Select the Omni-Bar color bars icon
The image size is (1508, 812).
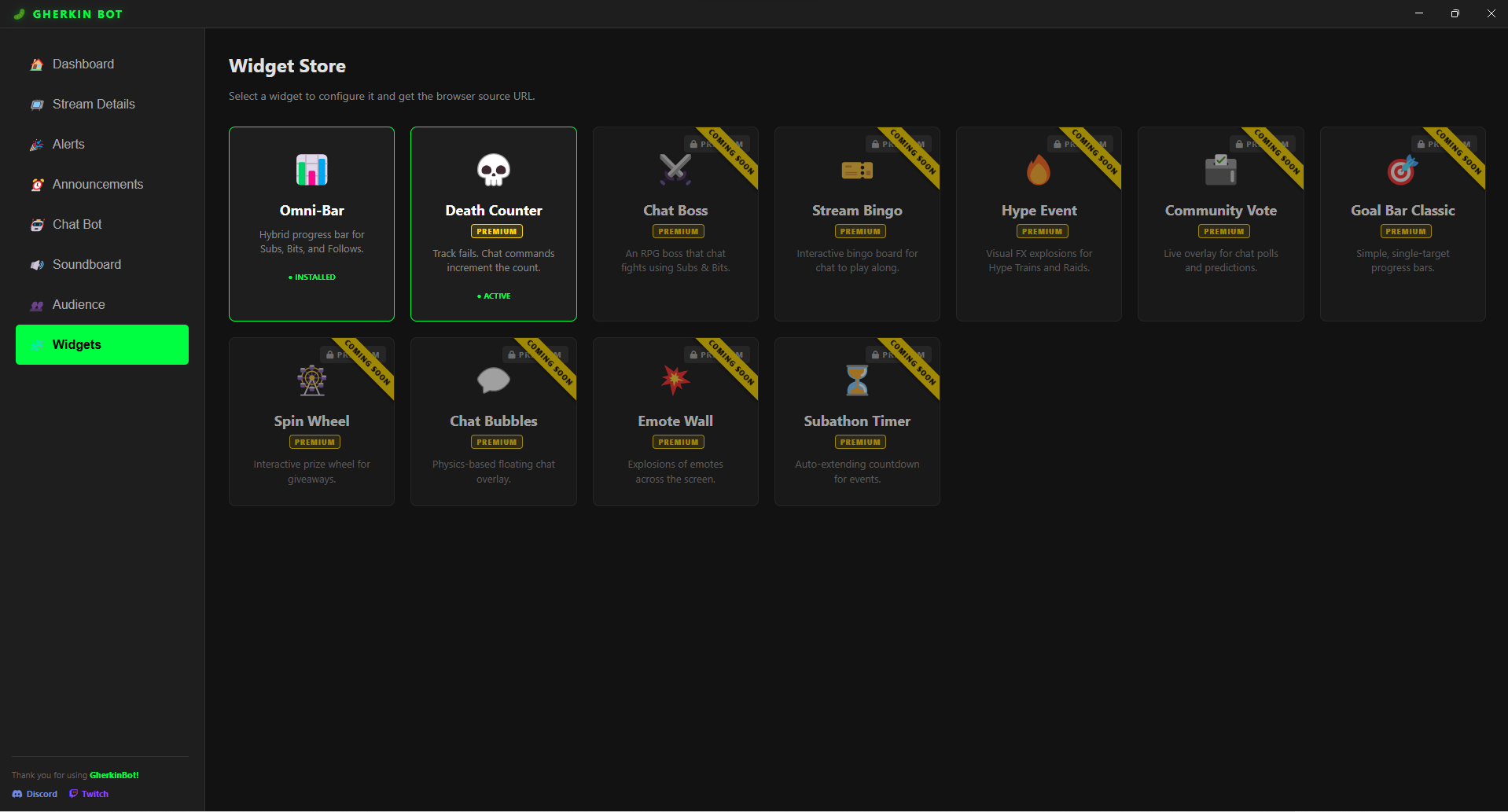311,169
